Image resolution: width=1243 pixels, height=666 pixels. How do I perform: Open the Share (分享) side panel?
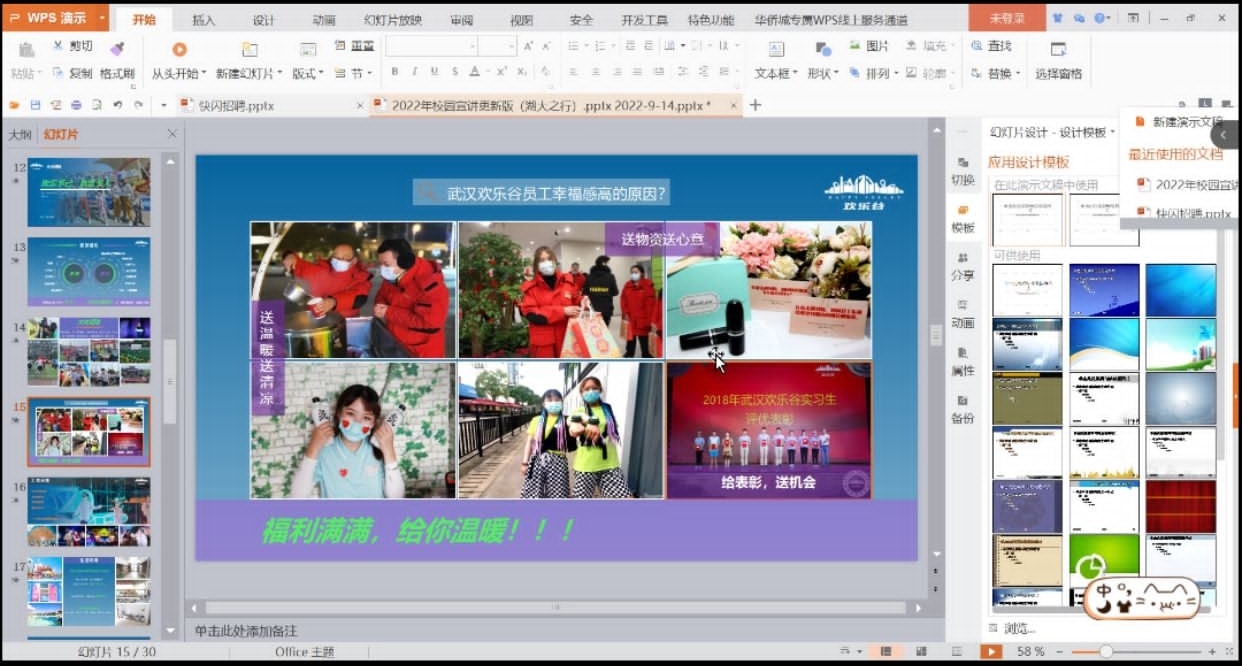point(963,267)
